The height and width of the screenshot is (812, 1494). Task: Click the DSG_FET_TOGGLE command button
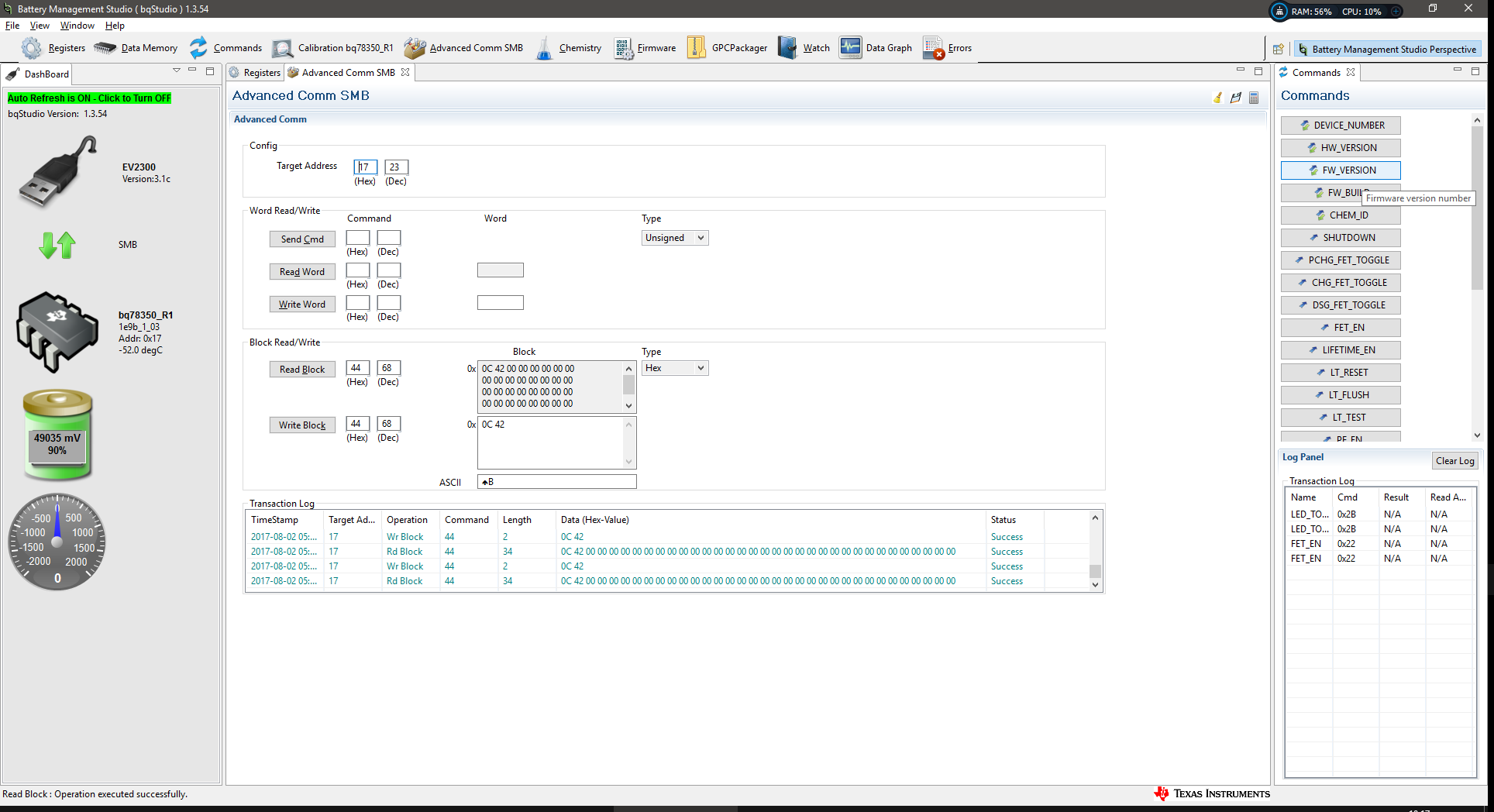pos(1341,305)
